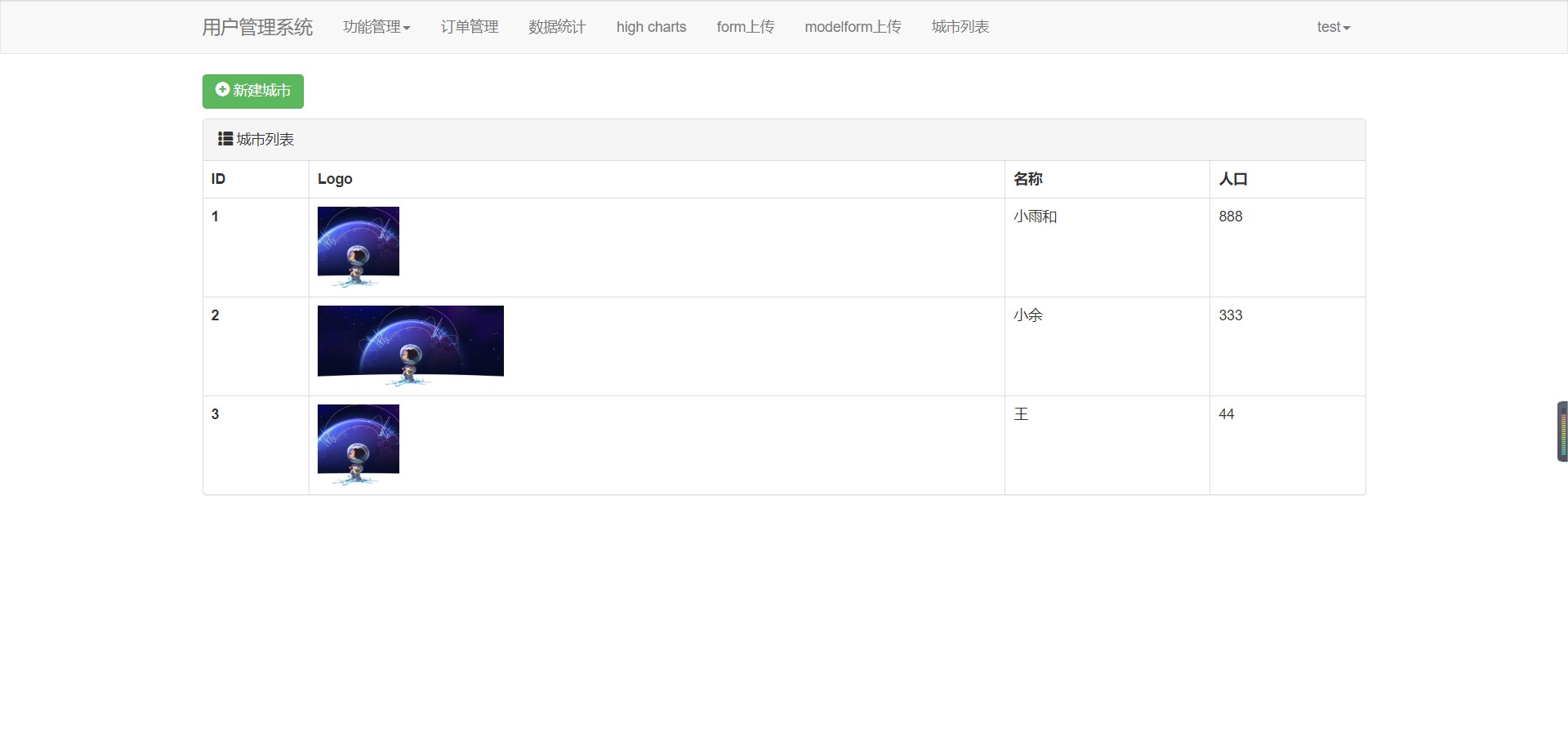
Task: Select the 数据统计 navigation item
Action: [x=556, y=27]
